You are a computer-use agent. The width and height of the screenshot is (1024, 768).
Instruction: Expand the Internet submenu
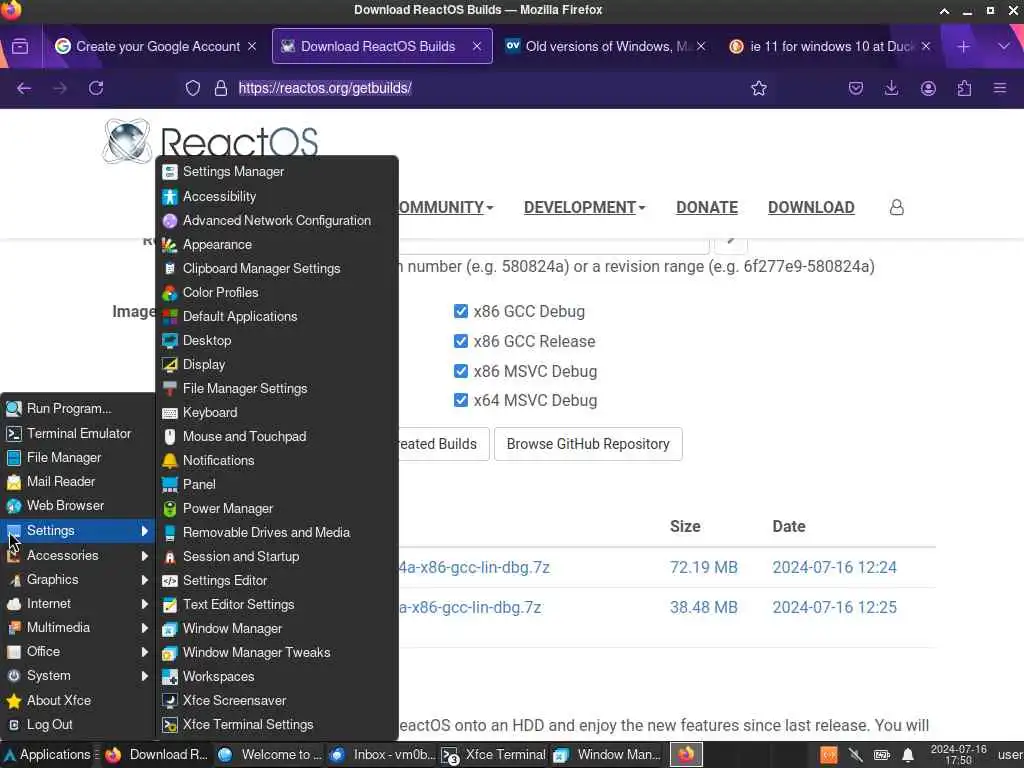tap(78, 604)
